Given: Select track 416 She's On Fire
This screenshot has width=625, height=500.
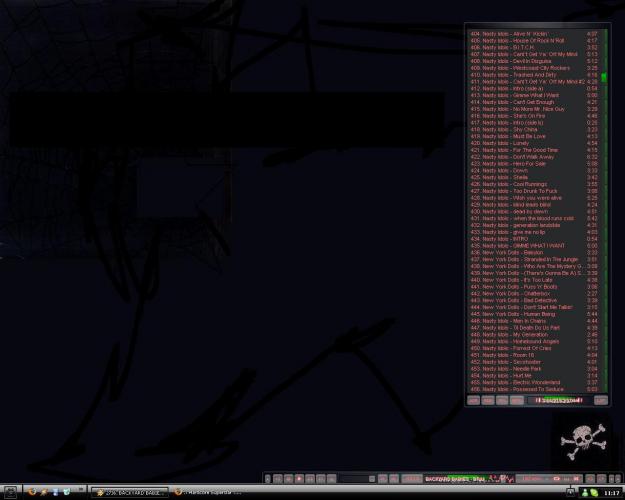Looking at the screenshot, I should click(x=533, y=116).
